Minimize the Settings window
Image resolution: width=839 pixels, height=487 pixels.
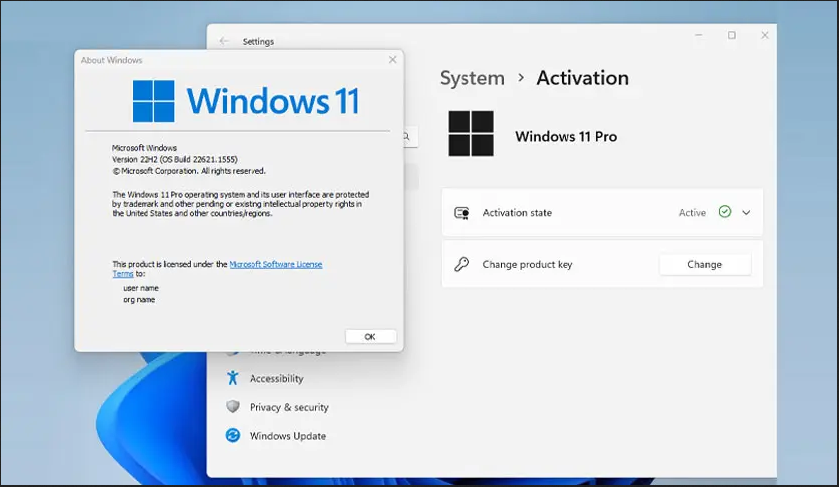[698, 35]
